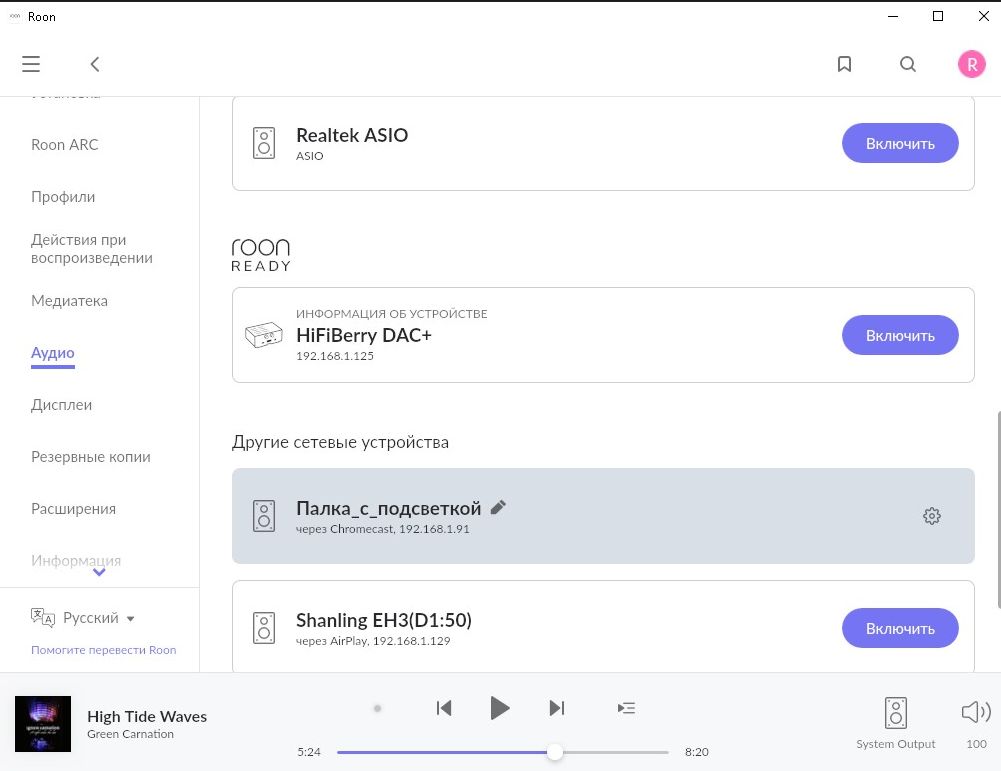Enable the Shanling EH3 AirPlay device
1001x771 pixels.
tap(900, 628)
